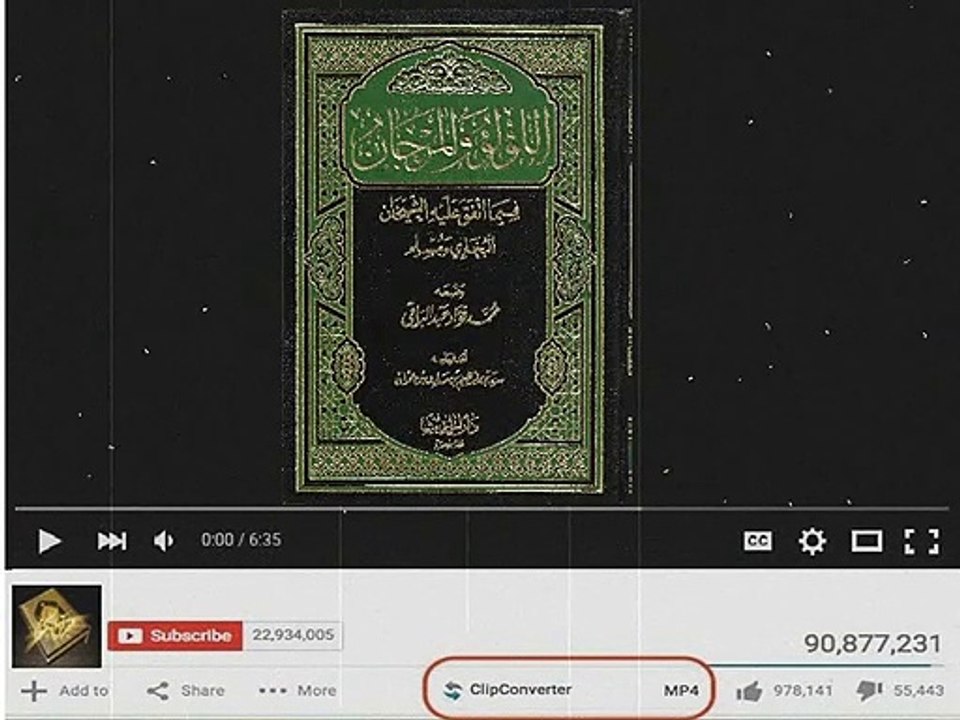Like the video with thumbs up

click(784, 691)
